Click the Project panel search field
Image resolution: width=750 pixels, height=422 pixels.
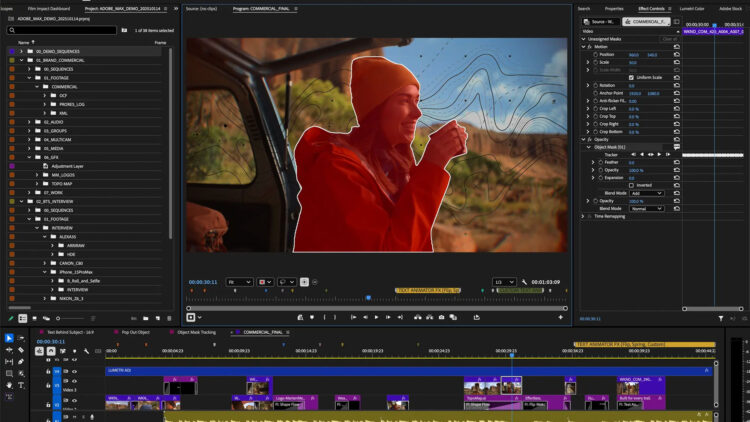(x=62, y=30)
